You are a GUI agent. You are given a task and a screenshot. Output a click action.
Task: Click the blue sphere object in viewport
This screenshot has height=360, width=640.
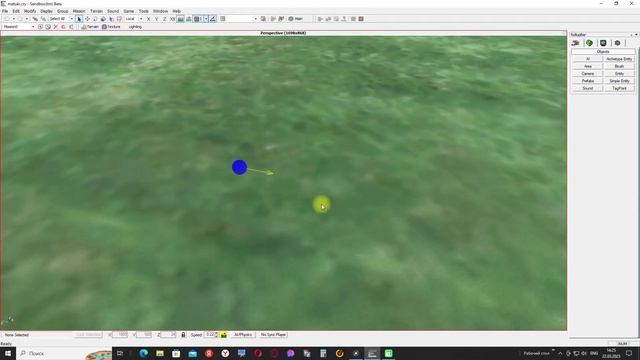(x=239, y=167)
